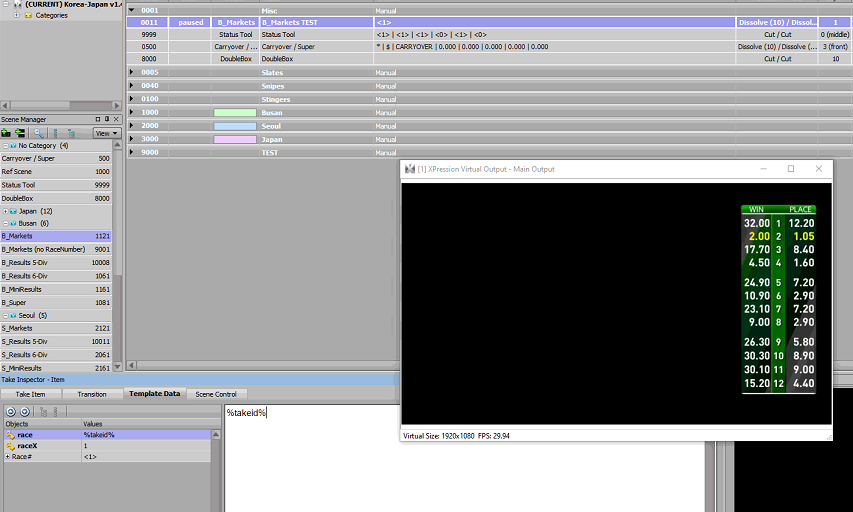Viewport: 853px width, 512px height.
Task: Click the pink color swatch of 3000 Japan
Action: [x=235, y=139]
